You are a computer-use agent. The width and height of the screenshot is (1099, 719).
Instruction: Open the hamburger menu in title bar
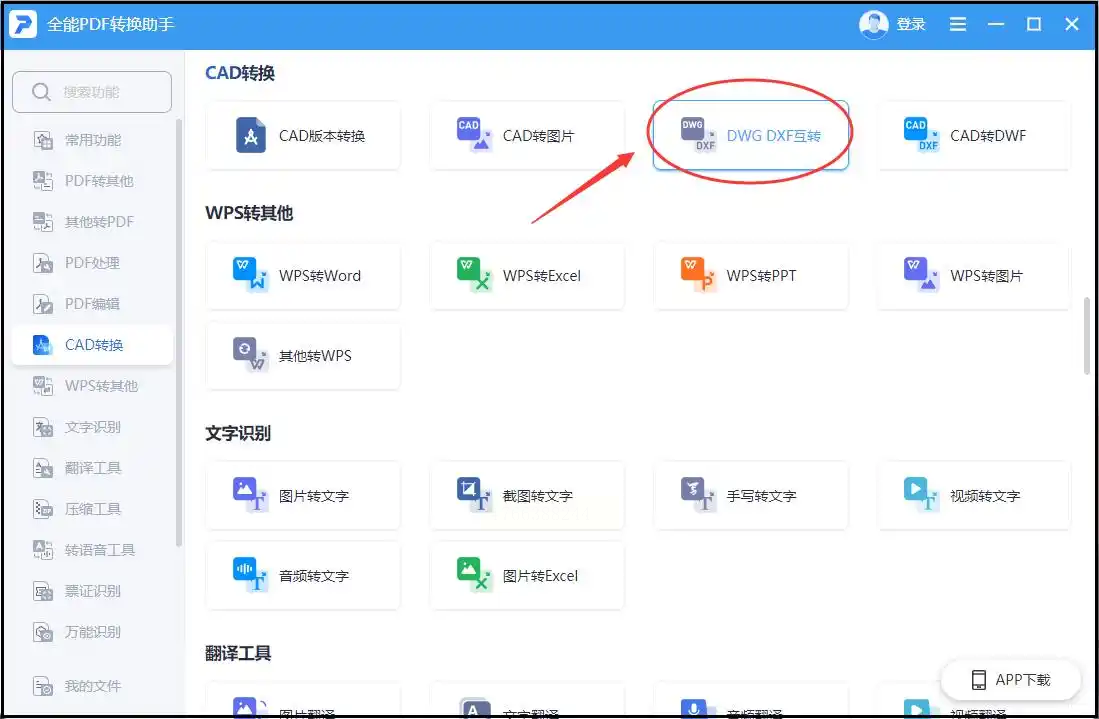[x=957, y=25]
